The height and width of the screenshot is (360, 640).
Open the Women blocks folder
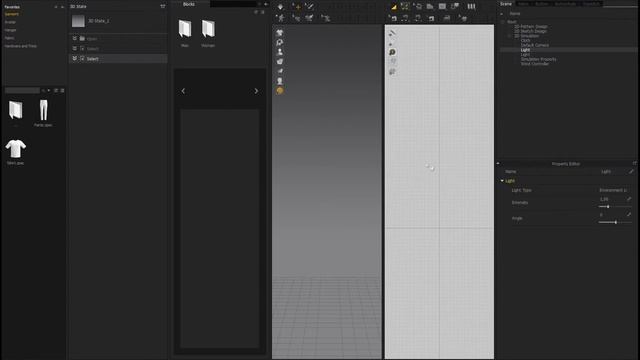point(208,29)
